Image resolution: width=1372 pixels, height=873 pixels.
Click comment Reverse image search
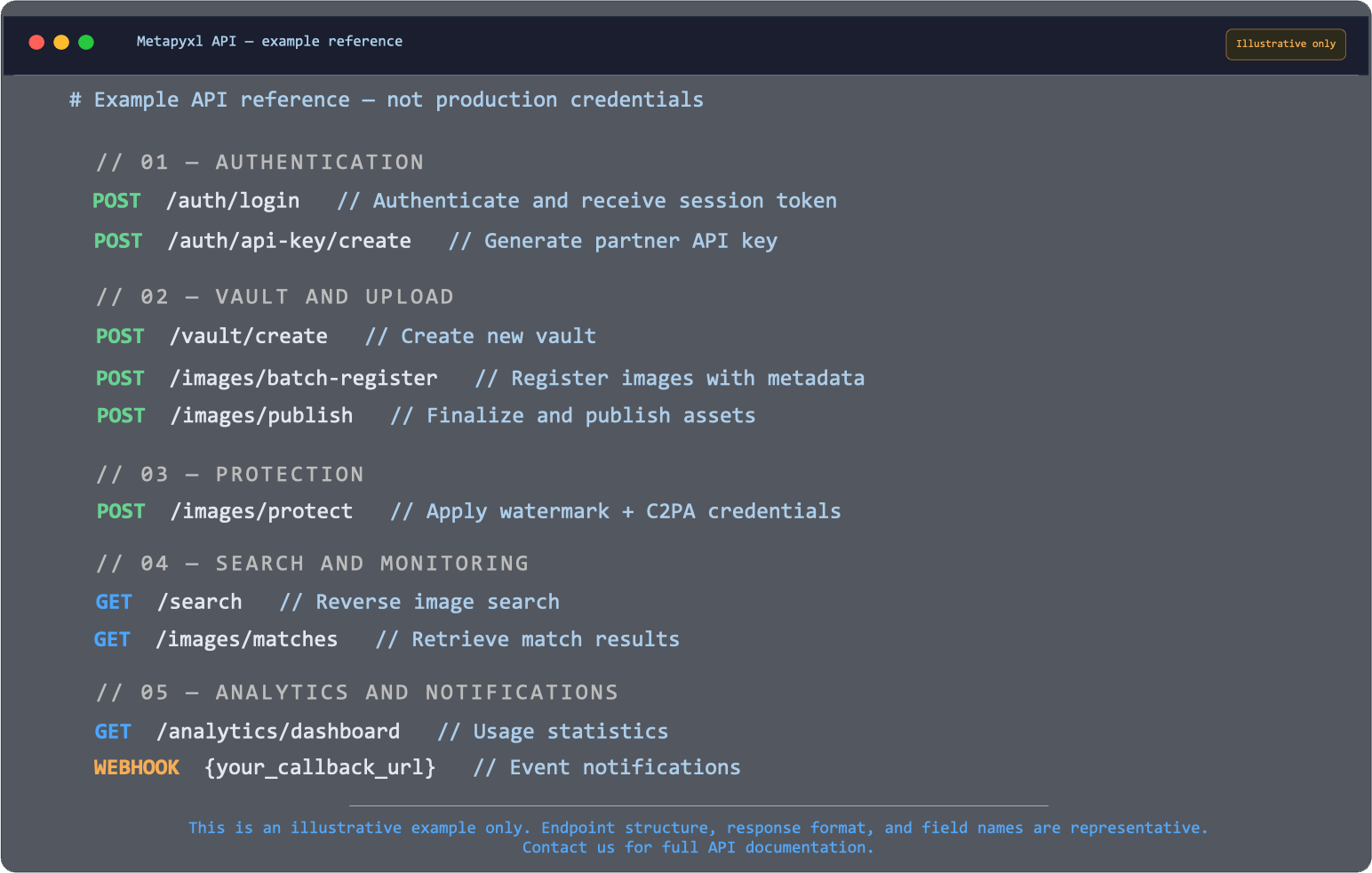(x=420, y=602)
